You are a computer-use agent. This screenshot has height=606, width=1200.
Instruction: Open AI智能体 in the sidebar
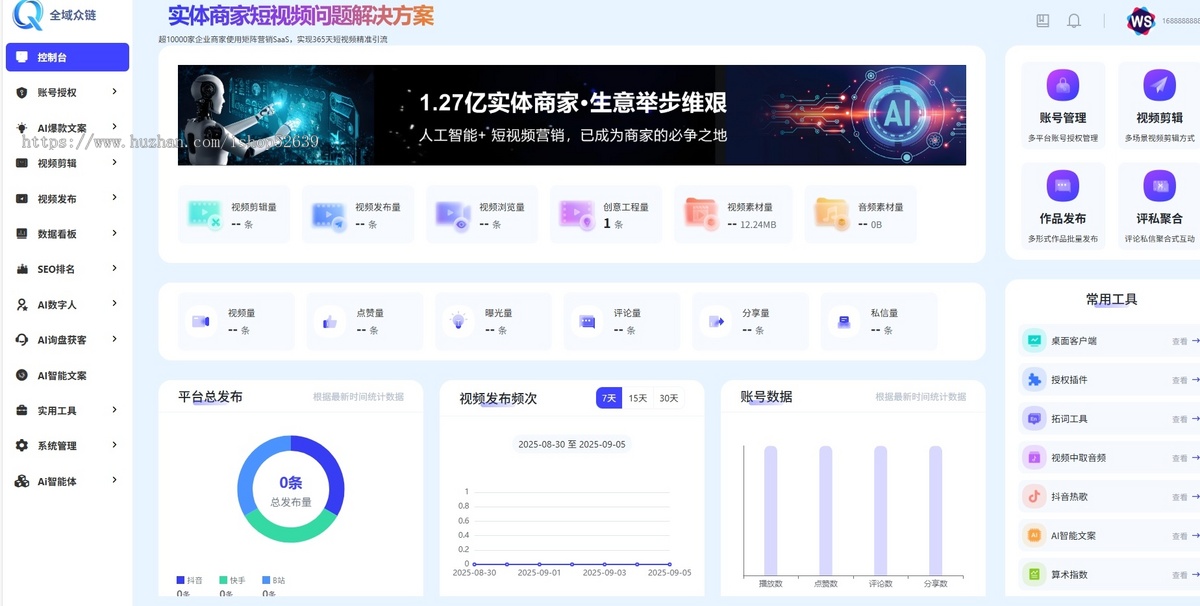coord(67,481)
